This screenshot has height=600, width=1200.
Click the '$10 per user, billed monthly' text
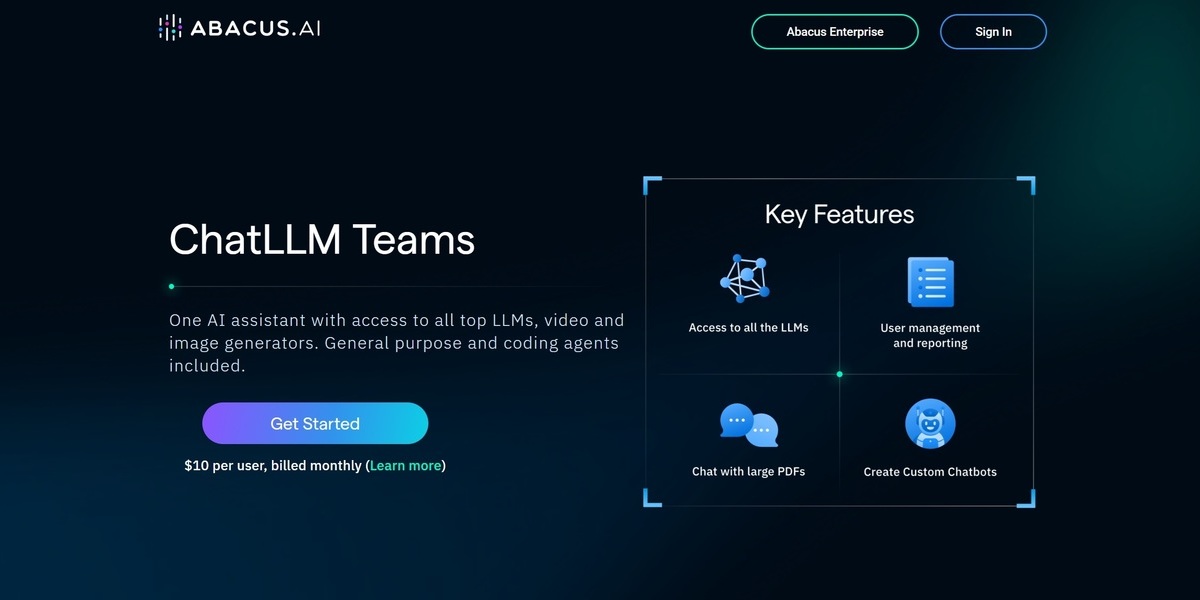pyautogui.click(x=274, y=465)
